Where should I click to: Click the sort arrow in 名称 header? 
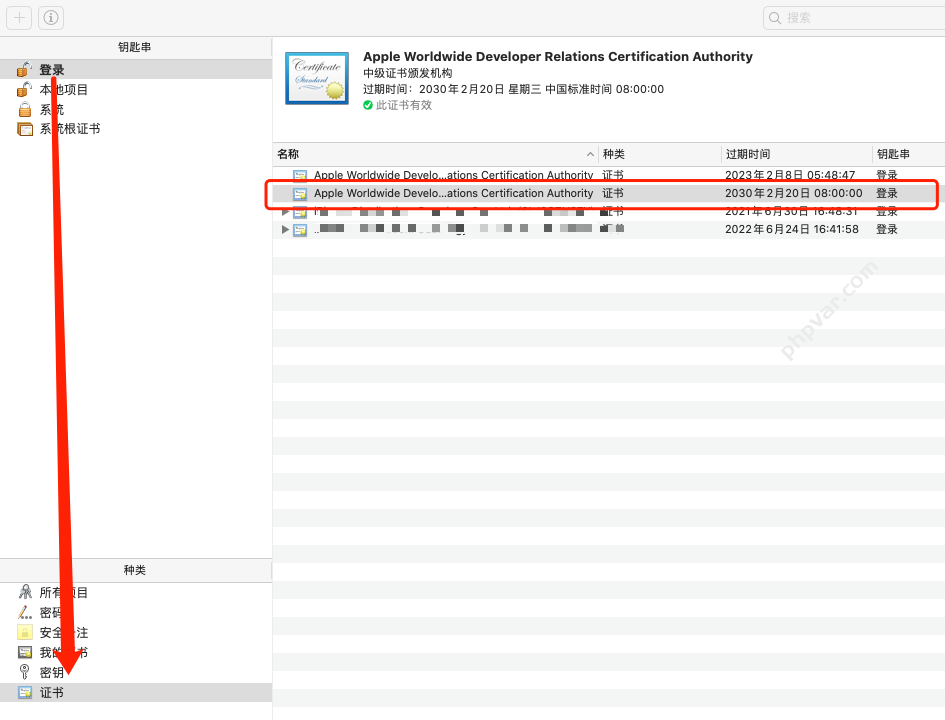(590, 154)
